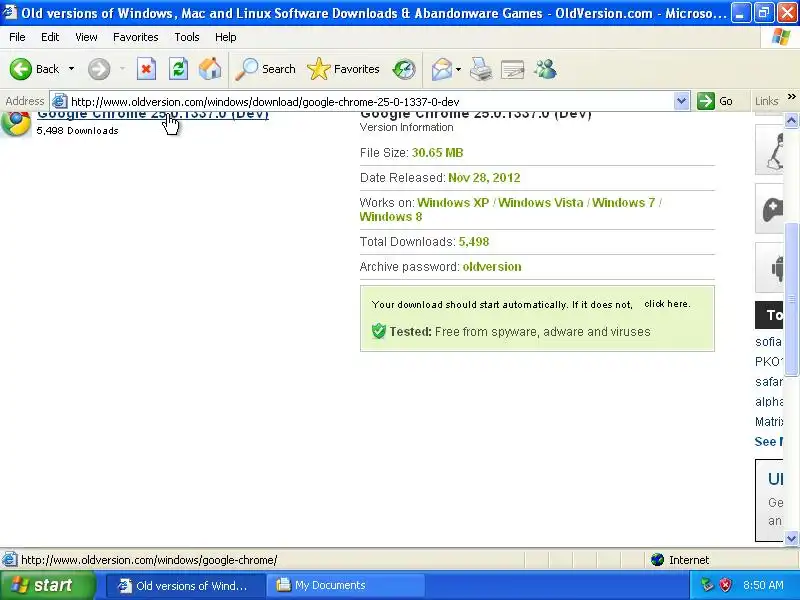Click the 'Windows 8' works-on text
The height and width of the screenshot is (600, 800).
[391, 217]
